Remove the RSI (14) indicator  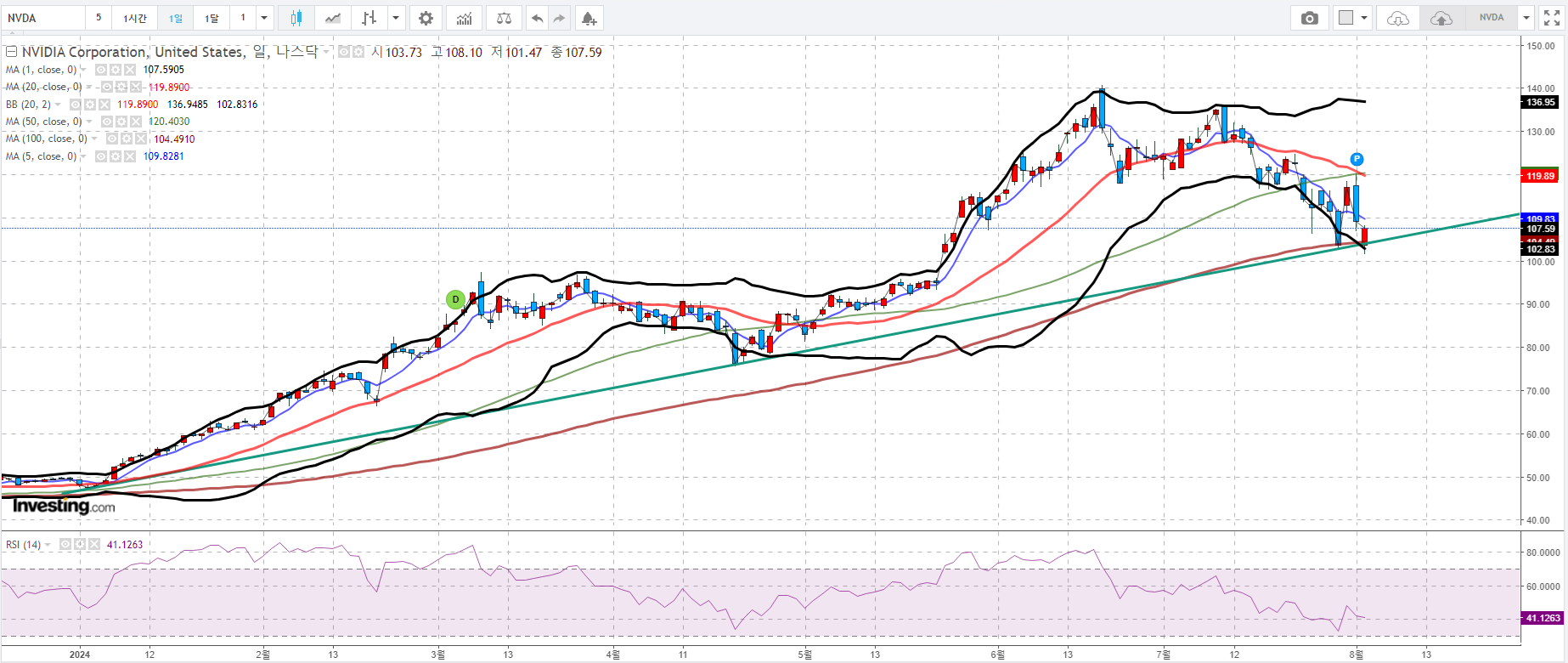coord(94,544)
